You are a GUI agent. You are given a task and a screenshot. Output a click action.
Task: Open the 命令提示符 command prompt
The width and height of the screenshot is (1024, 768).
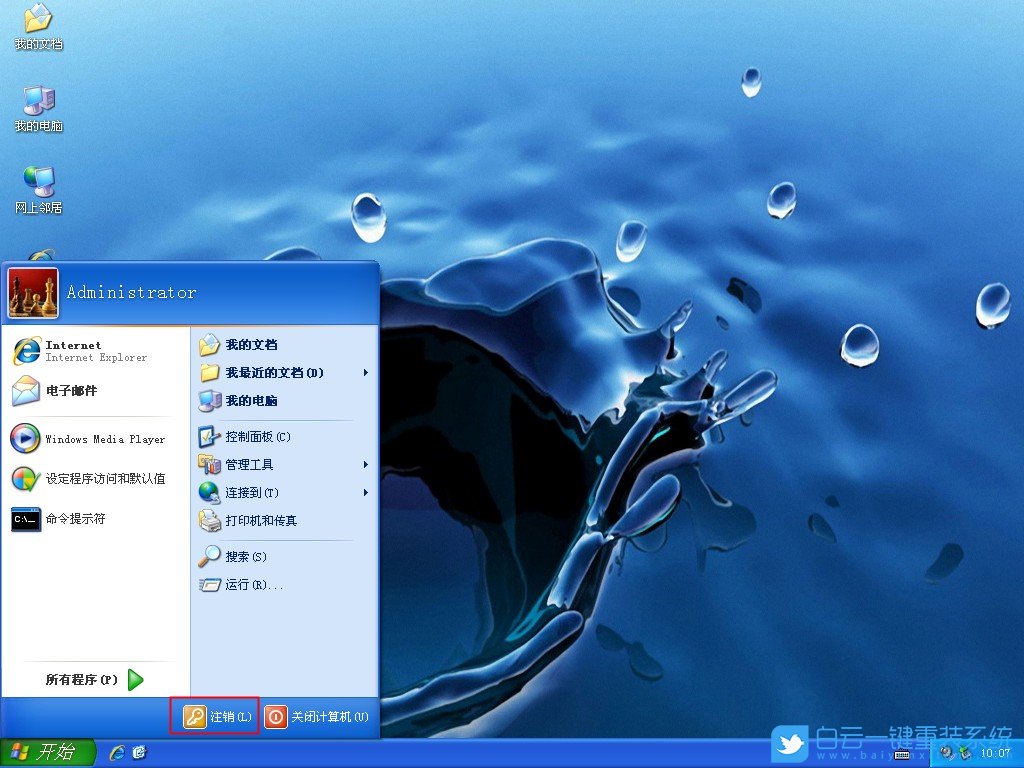(76, 519)
